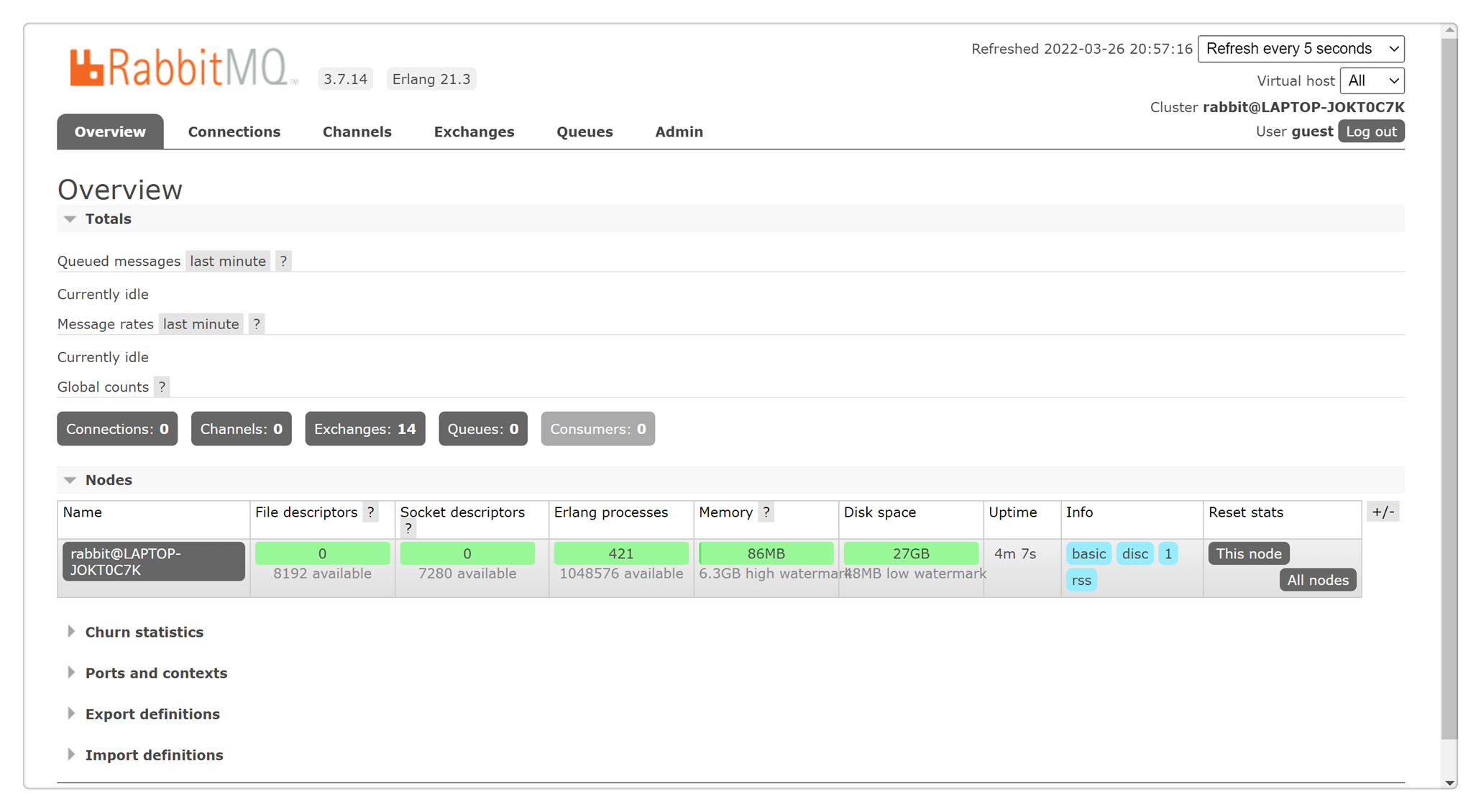Screen dimensions: 1481x812
Task: Click the cluster name rabbit@LAPTOP-JOKT0C7K
Action: pyautogui.click(x=1303, y=107)
